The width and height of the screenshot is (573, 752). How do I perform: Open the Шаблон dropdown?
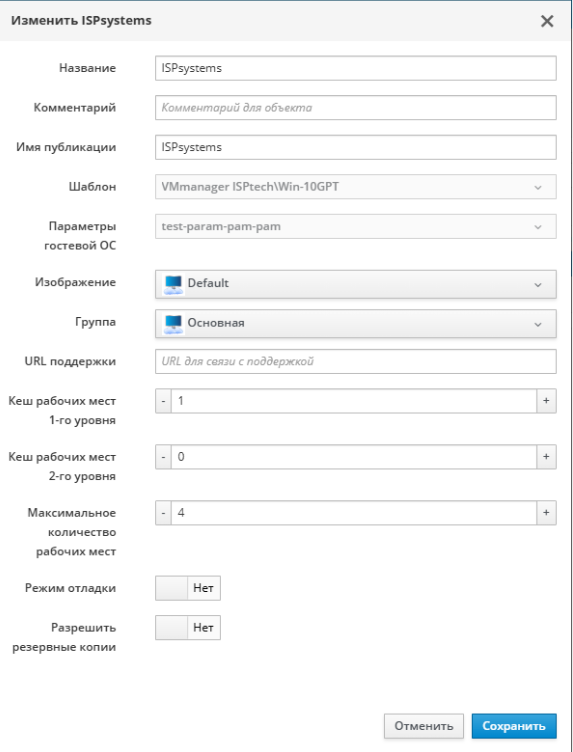pyautogui.click(x=356, y=187)
